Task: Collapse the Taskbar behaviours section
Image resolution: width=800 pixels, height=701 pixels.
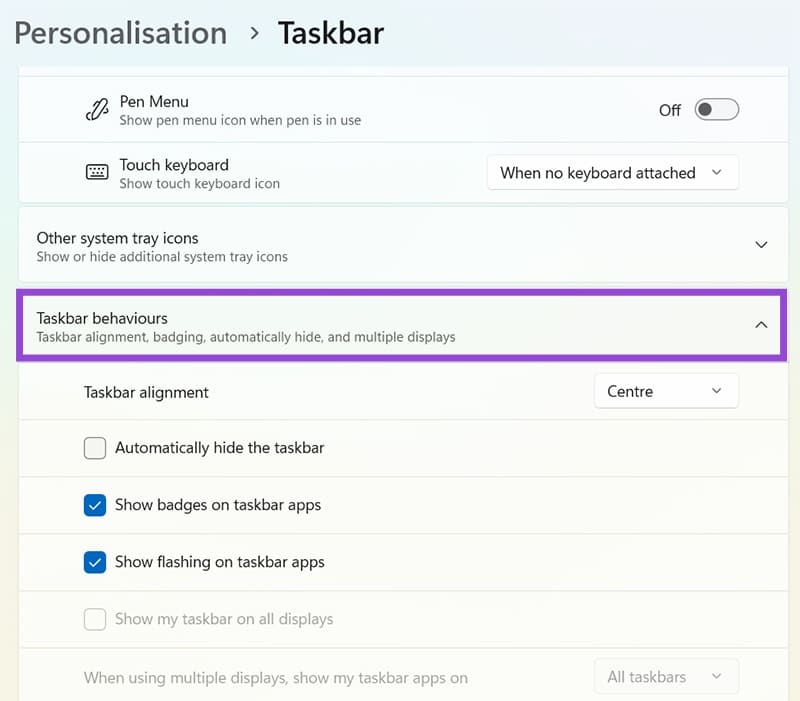Action: [x=761, y=324]
